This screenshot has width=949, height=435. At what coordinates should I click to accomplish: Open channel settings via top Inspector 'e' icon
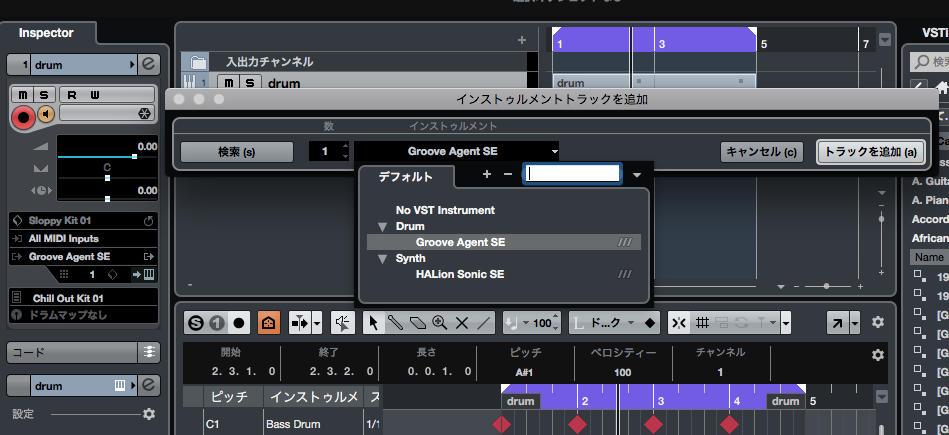click(x=148, y=65)
